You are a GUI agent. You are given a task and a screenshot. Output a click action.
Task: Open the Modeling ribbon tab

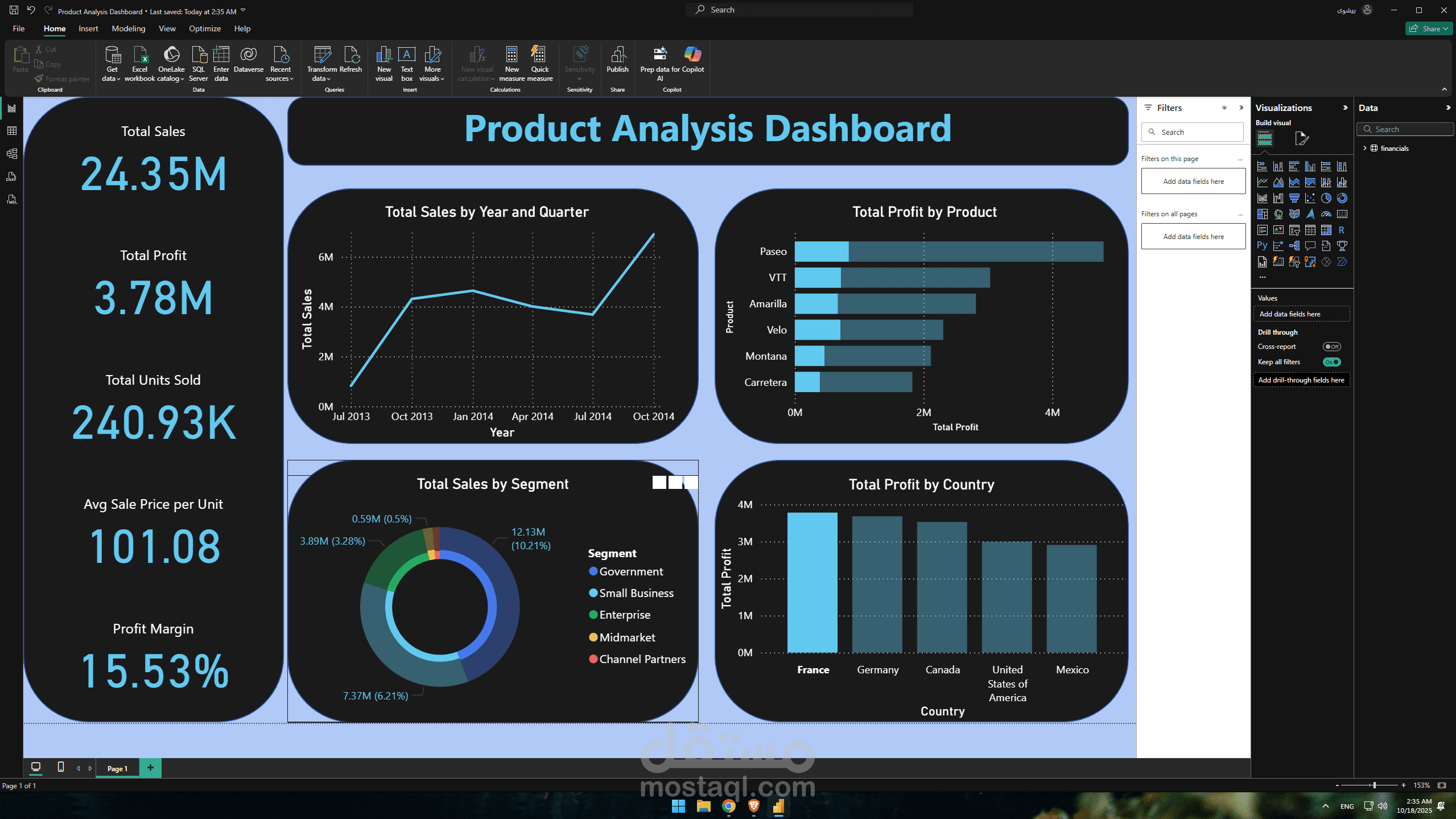click(128, 28)
